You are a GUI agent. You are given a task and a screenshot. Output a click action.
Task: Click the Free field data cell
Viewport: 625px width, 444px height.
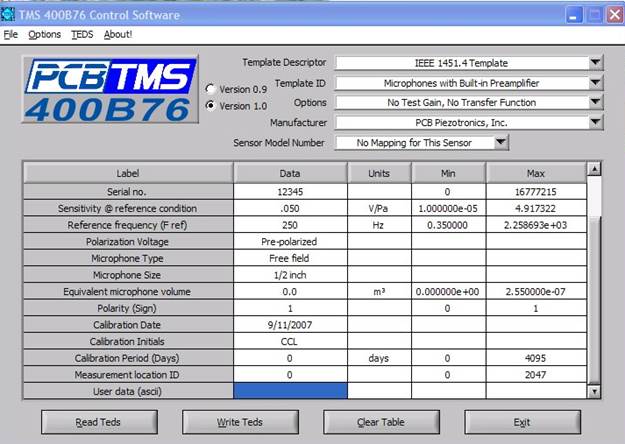pyautogui.click(x=290, y=258)
